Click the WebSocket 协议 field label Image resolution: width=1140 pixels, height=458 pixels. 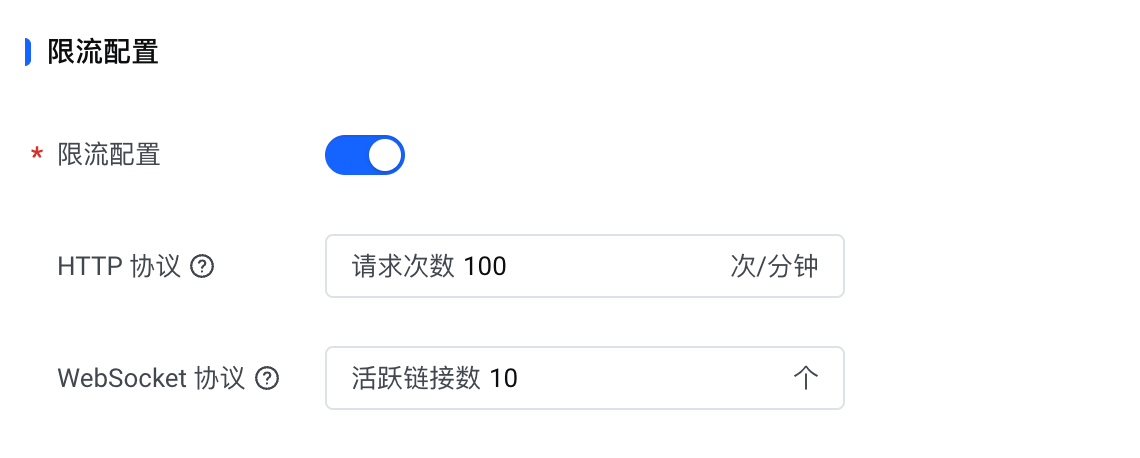click(x=151, y=379)
